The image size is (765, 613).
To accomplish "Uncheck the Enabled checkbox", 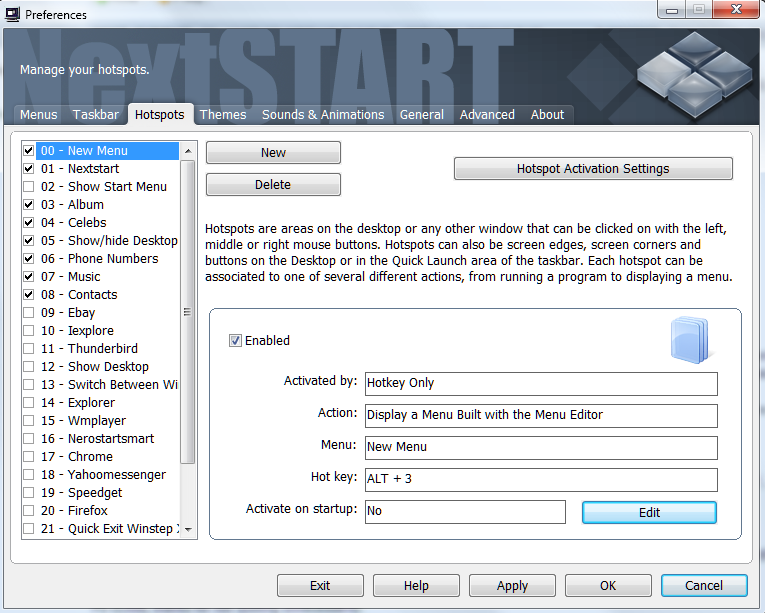I will pos(236,341).
